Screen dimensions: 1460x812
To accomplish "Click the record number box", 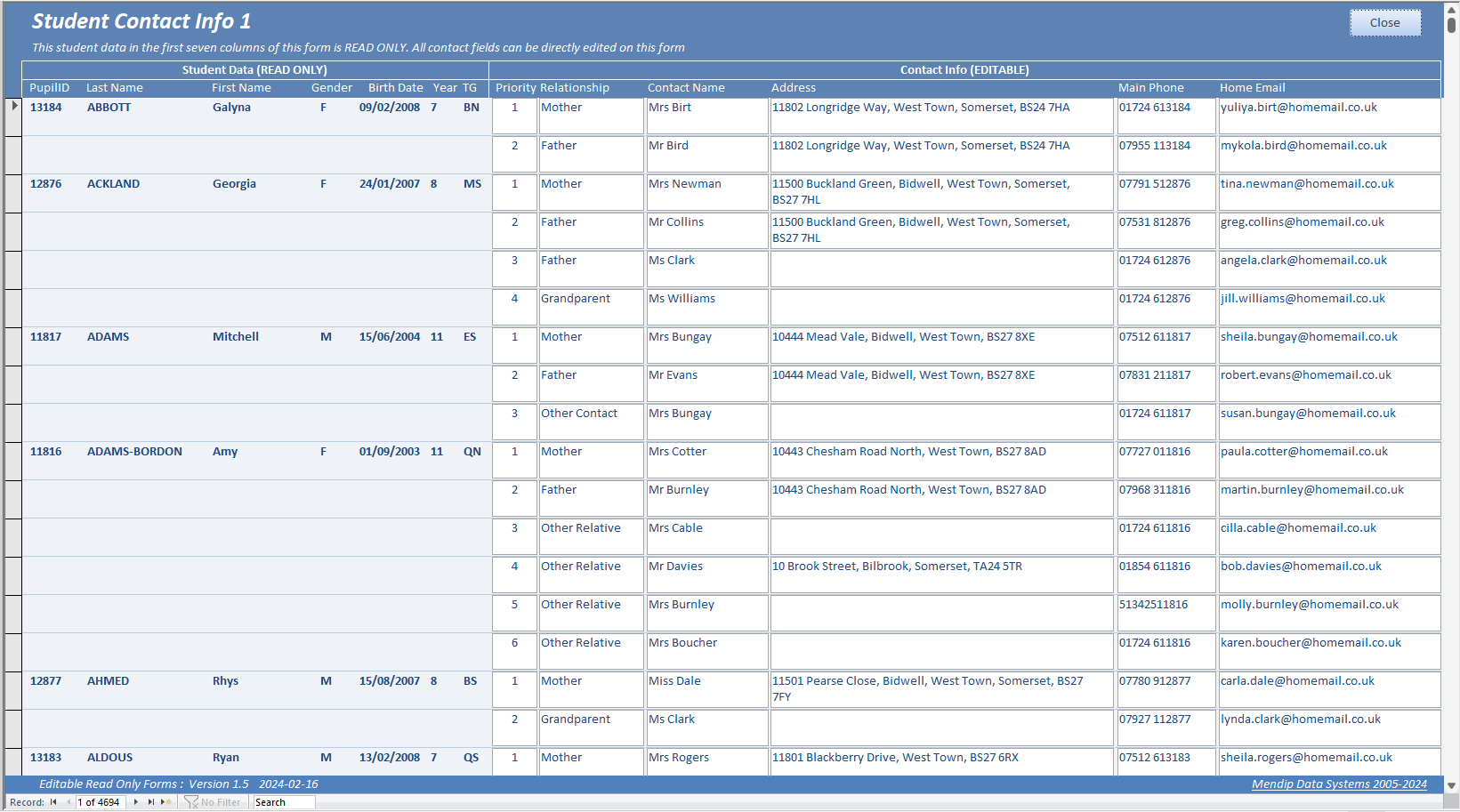I will tap(101, 802).
